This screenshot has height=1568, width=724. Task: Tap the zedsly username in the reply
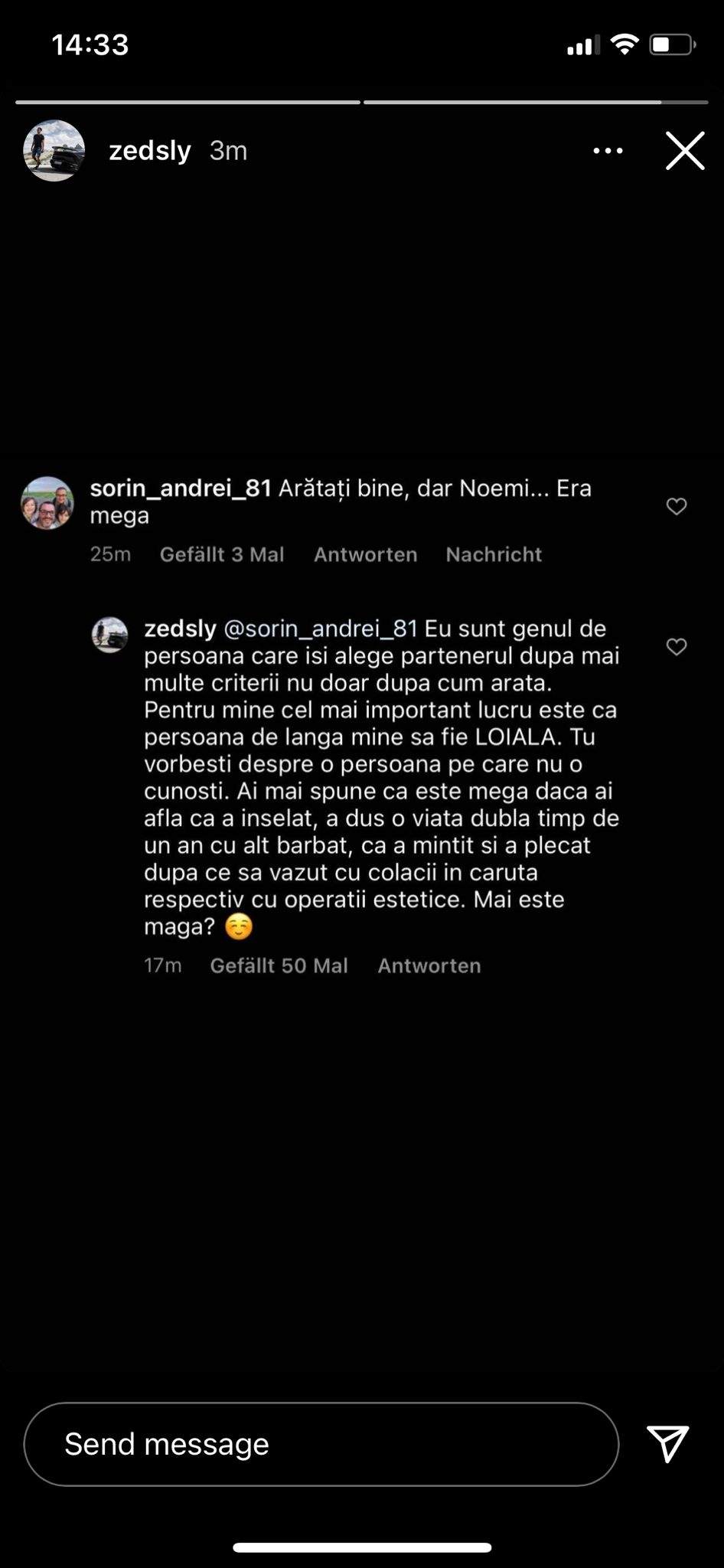coord(181,629)
